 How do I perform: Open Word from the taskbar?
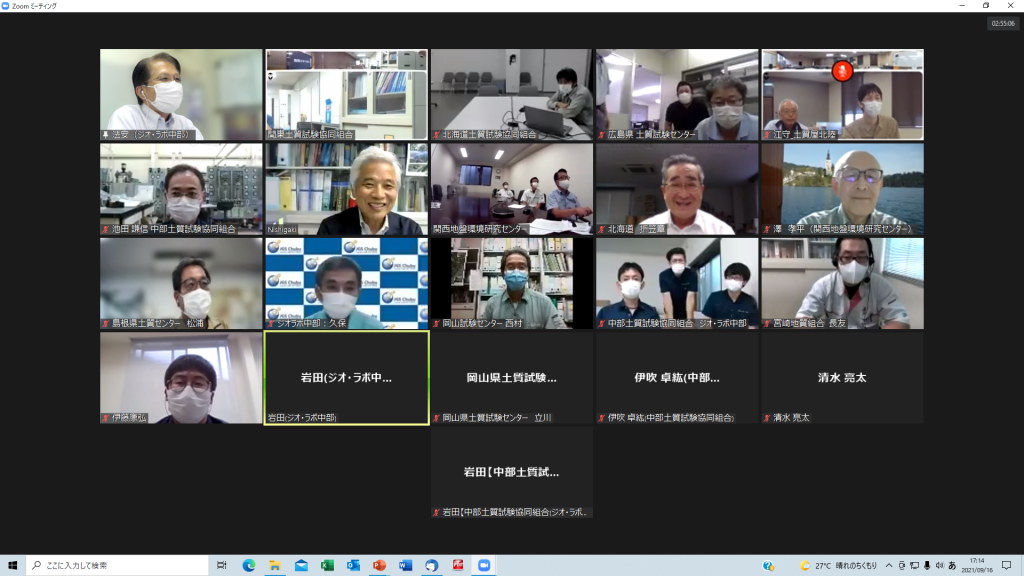[405, 565]
